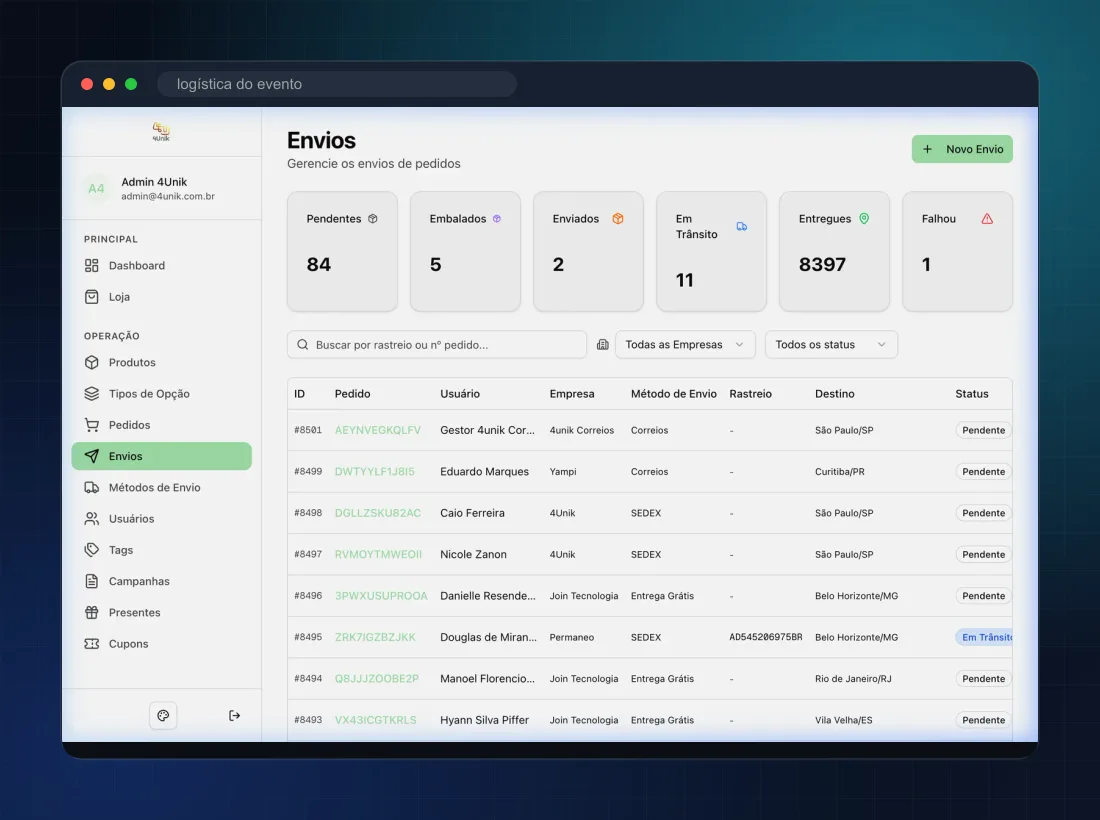The height and width of the screenshot is (820, 1100).
Task: Click the Em Trânsito truck icon
Action: pos(742,227)
